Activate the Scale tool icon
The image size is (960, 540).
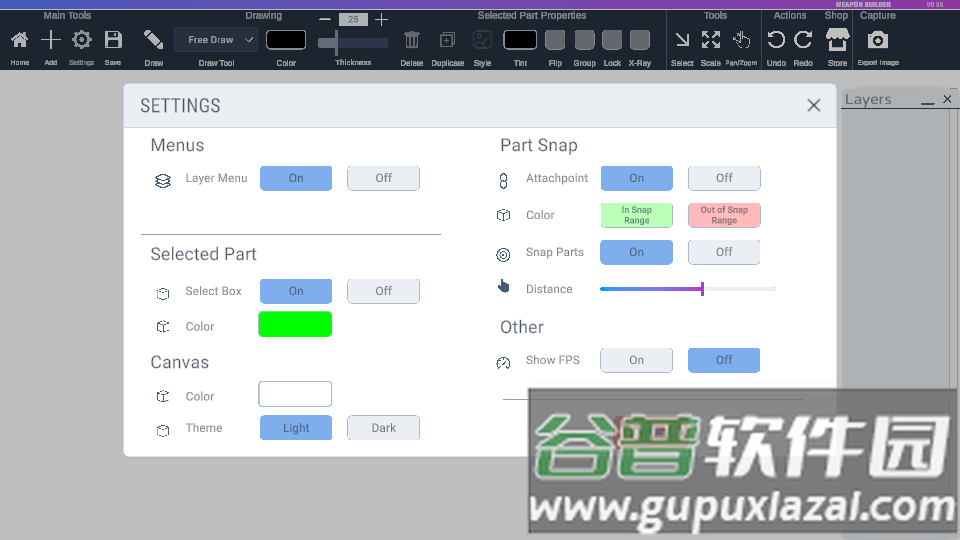(711, 40)
